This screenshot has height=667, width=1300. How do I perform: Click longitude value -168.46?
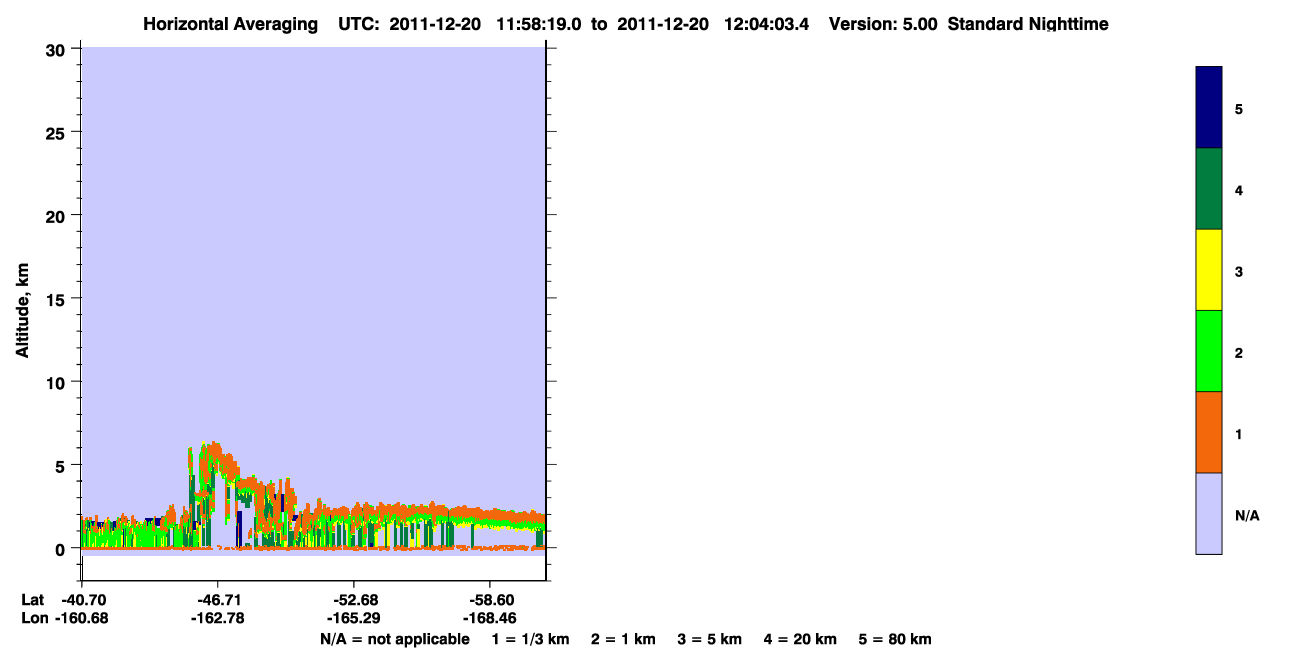click(x=489, y=618)
